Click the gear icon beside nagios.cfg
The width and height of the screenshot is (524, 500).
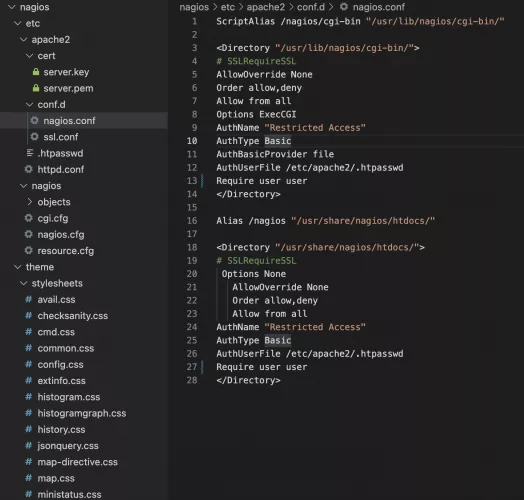pos(28,234)
